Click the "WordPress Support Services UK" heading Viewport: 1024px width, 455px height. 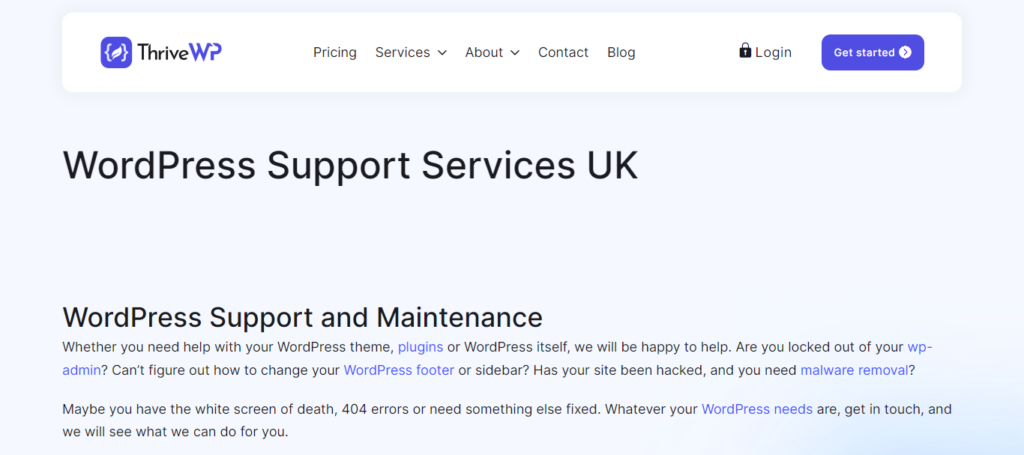pos(350,165)
